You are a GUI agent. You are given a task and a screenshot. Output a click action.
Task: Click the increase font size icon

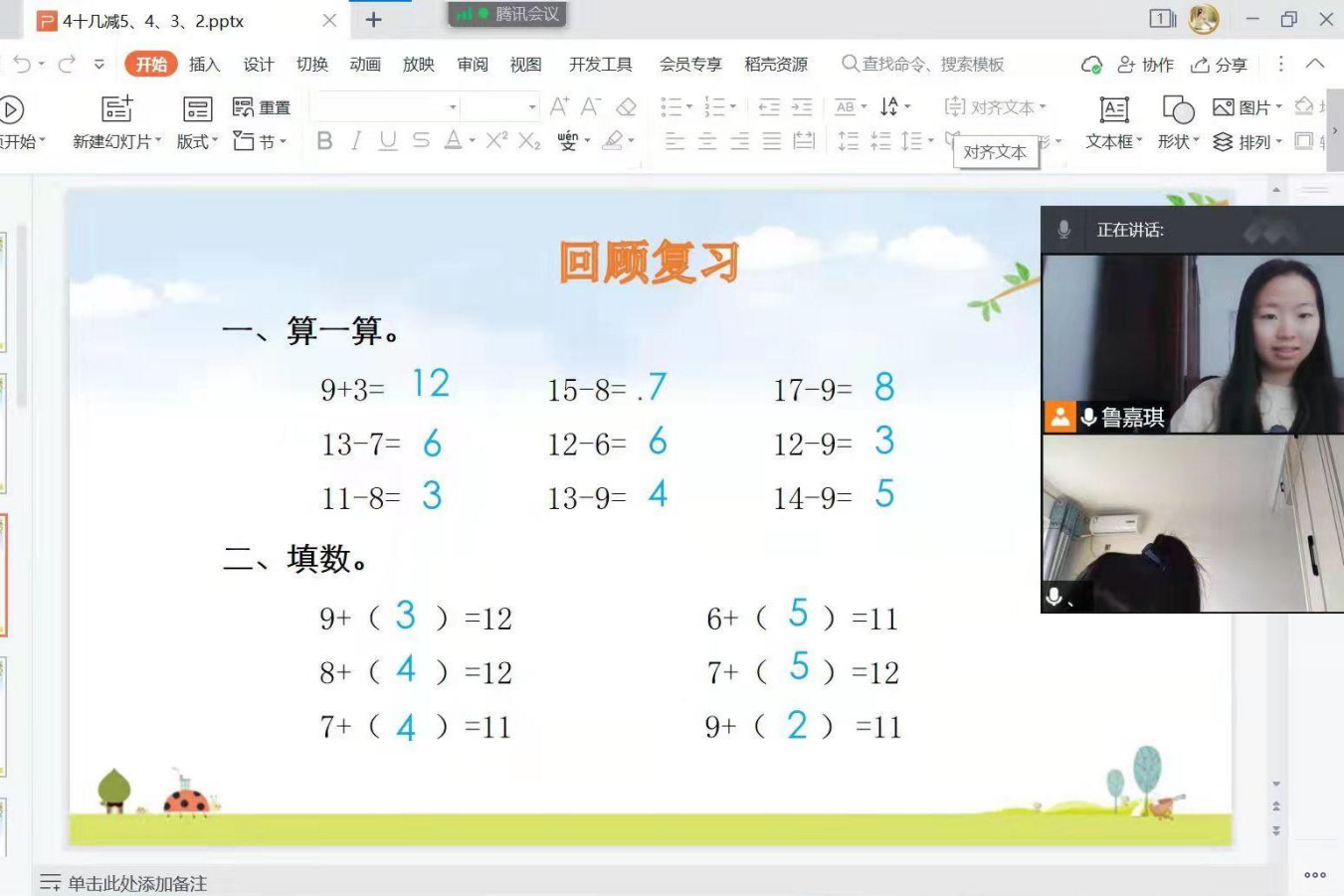pyautogui.click(x=559, y=106)
